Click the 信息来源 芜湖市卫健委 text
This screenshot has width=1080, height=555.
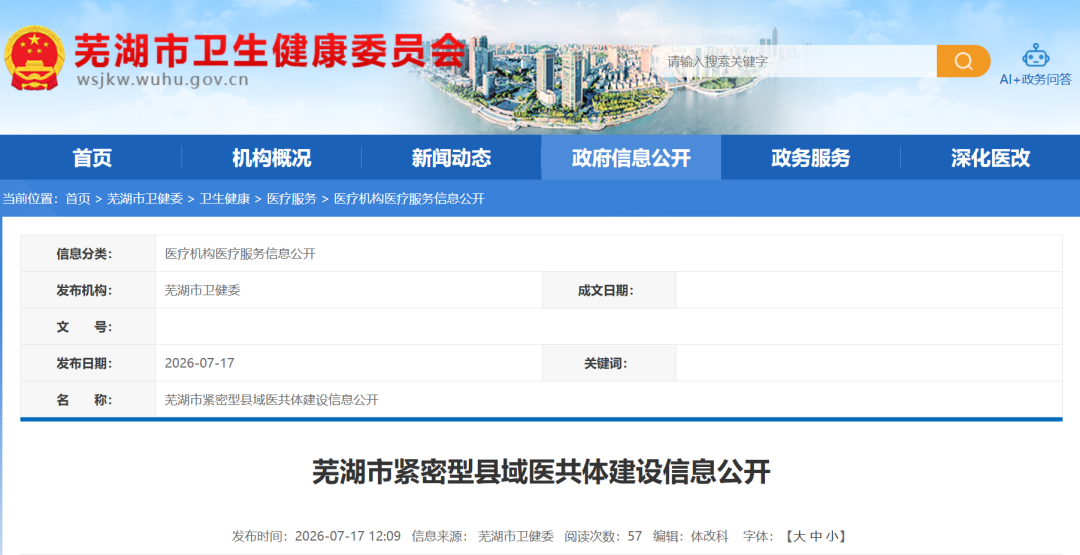click(x=483, y=536)
